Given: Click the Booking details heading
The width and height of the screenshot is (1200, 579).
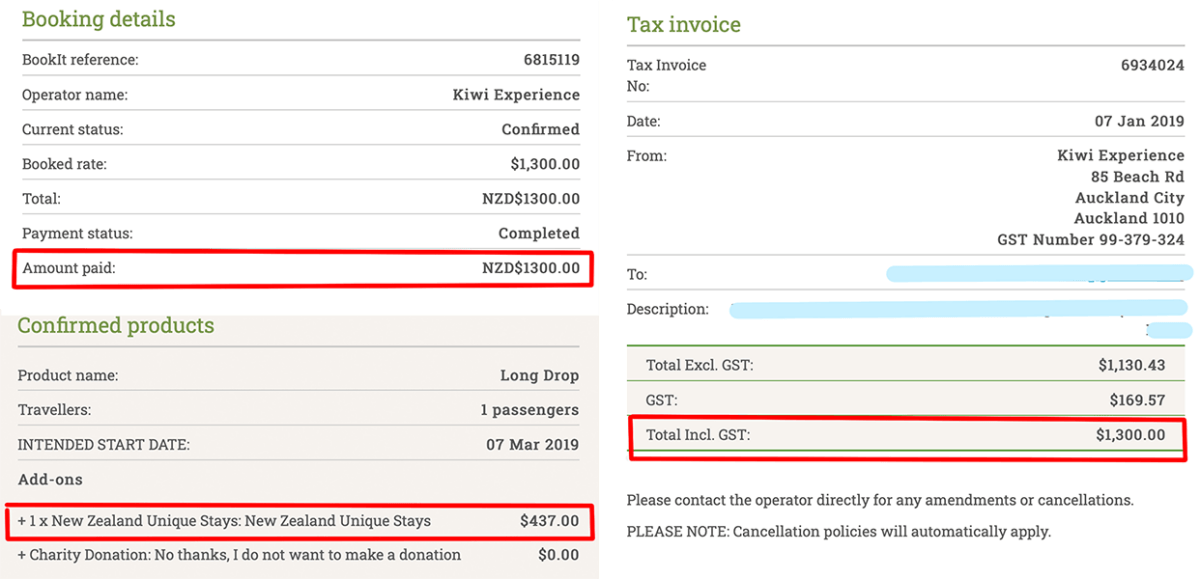Looking at the screenshot, I should pos(98,19).
